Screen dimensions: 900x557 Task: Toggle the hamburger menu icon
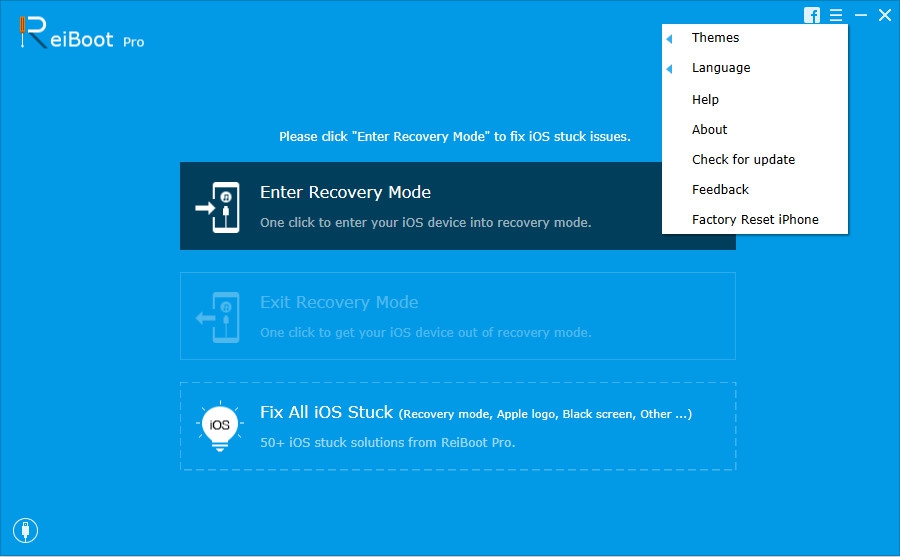[x=836, y=15]
